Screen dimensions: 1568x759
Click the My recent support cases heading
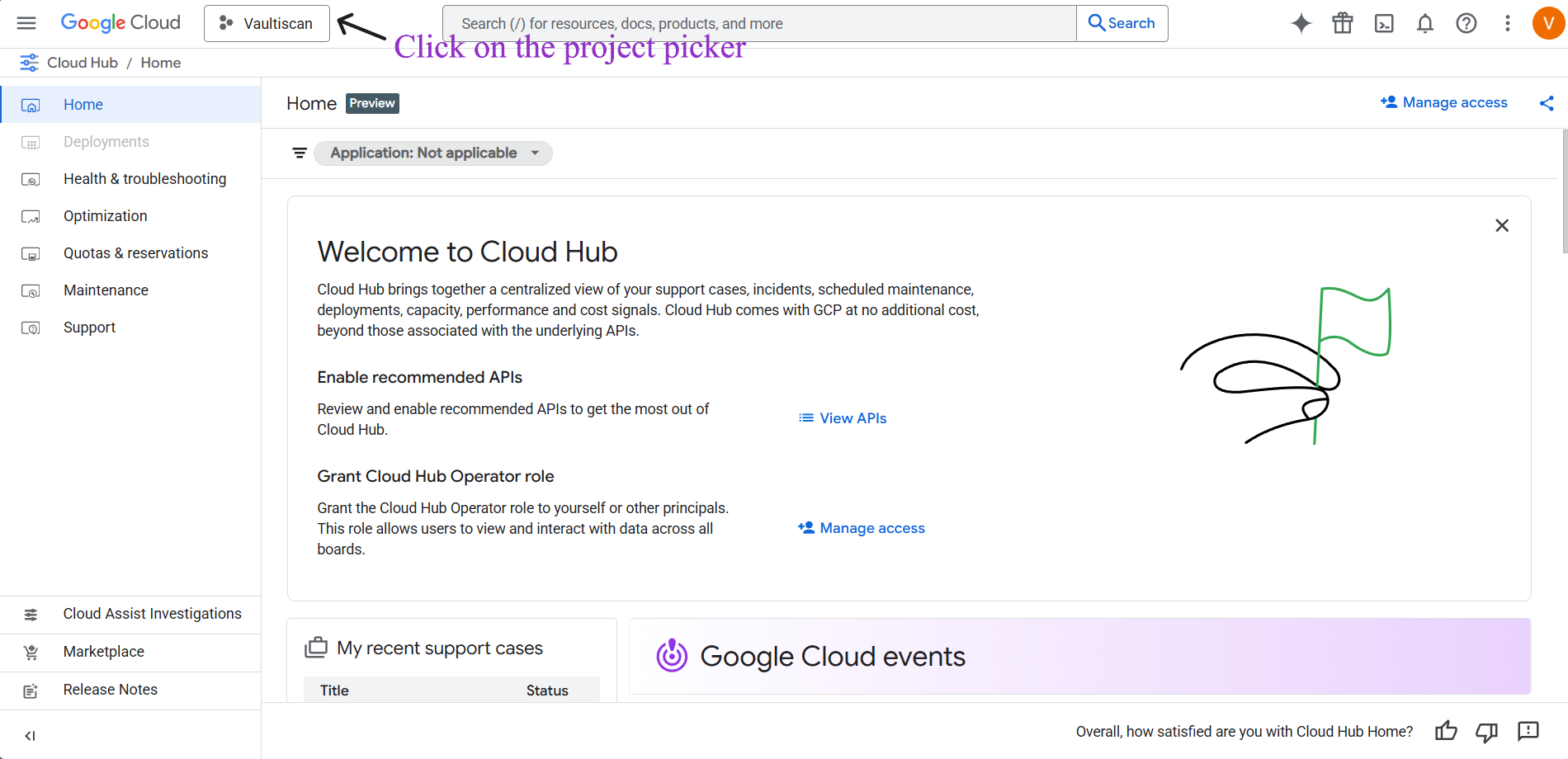(x=440, y=648)
